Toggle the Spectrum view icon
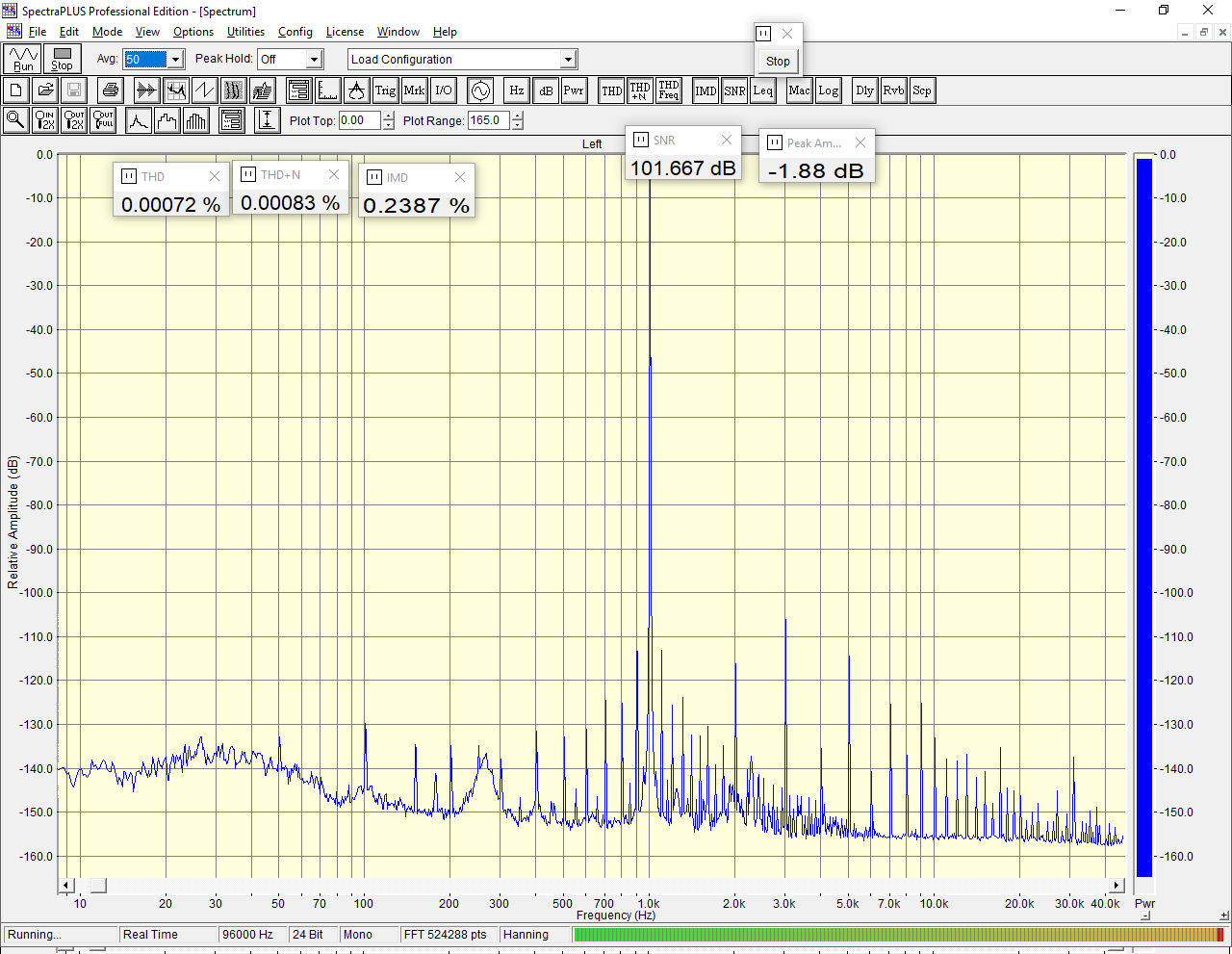The image size is (1232, 954). point(176,90)
